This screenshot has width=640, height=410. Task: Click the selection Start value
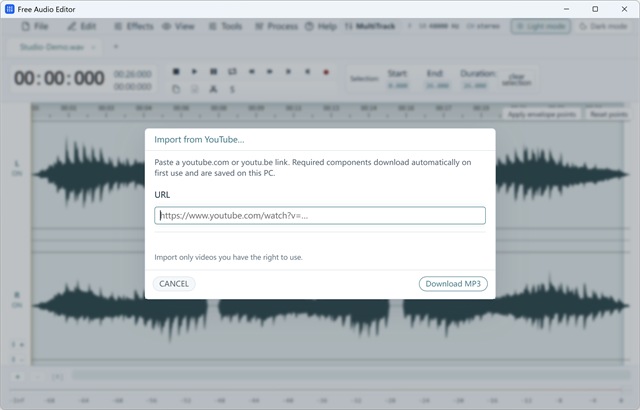click(398, 86)
